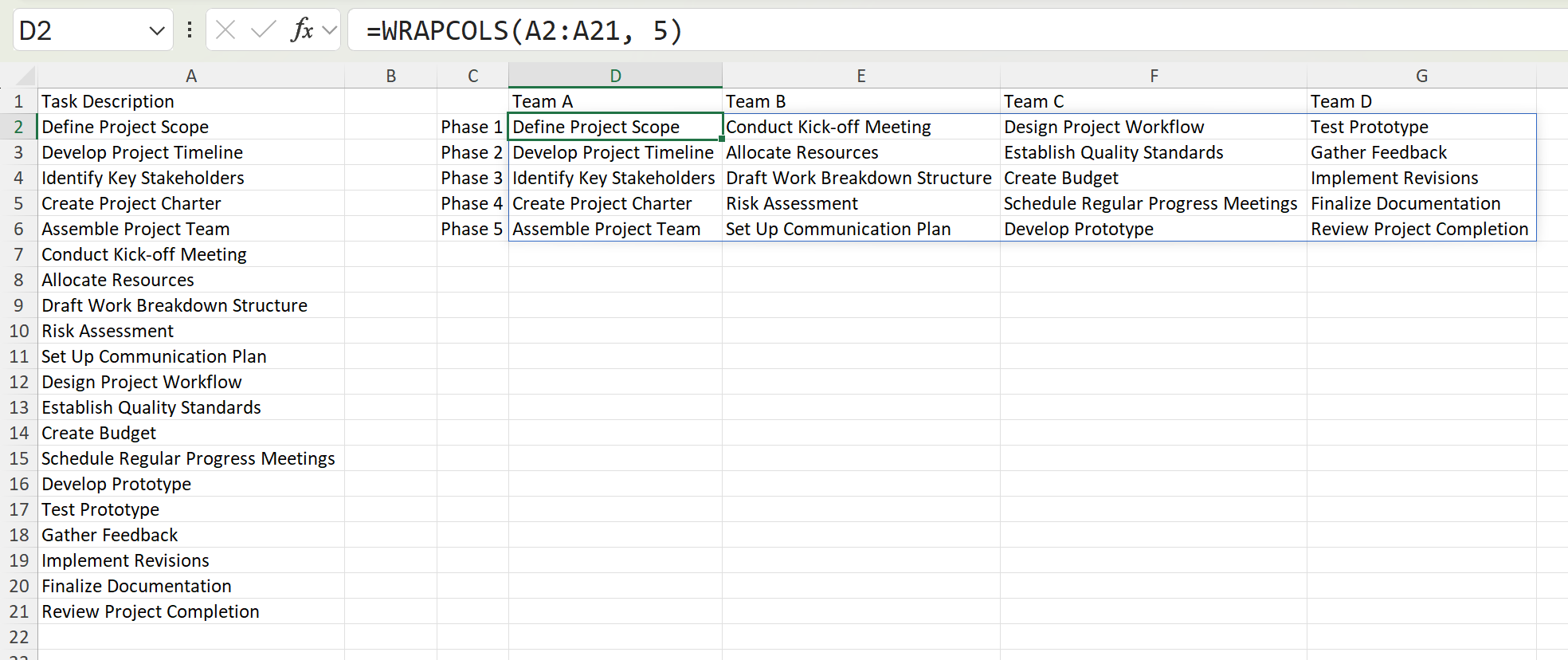This screenshot has height=660, width=1568.
Task: Click the formula bar vertical dots handle
Action: point(190,30)
